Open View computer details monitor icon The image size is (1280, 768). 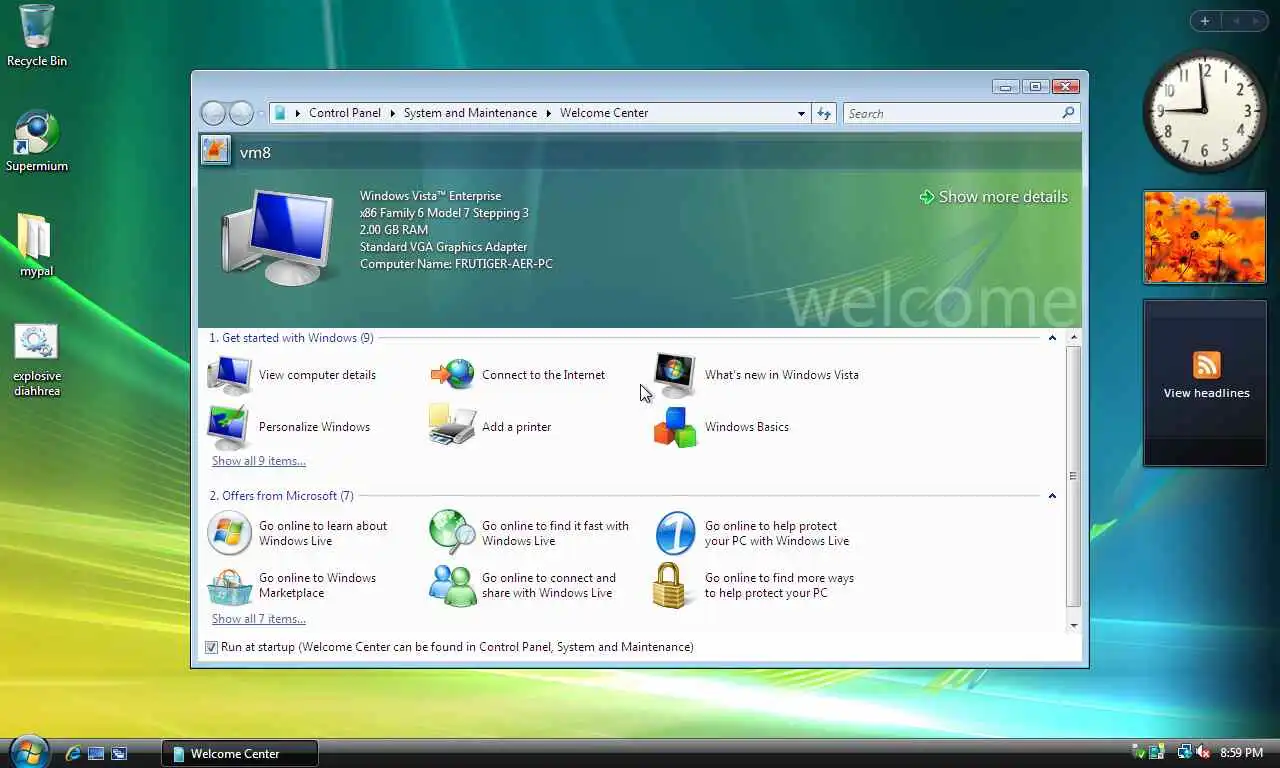pos(229,375)
